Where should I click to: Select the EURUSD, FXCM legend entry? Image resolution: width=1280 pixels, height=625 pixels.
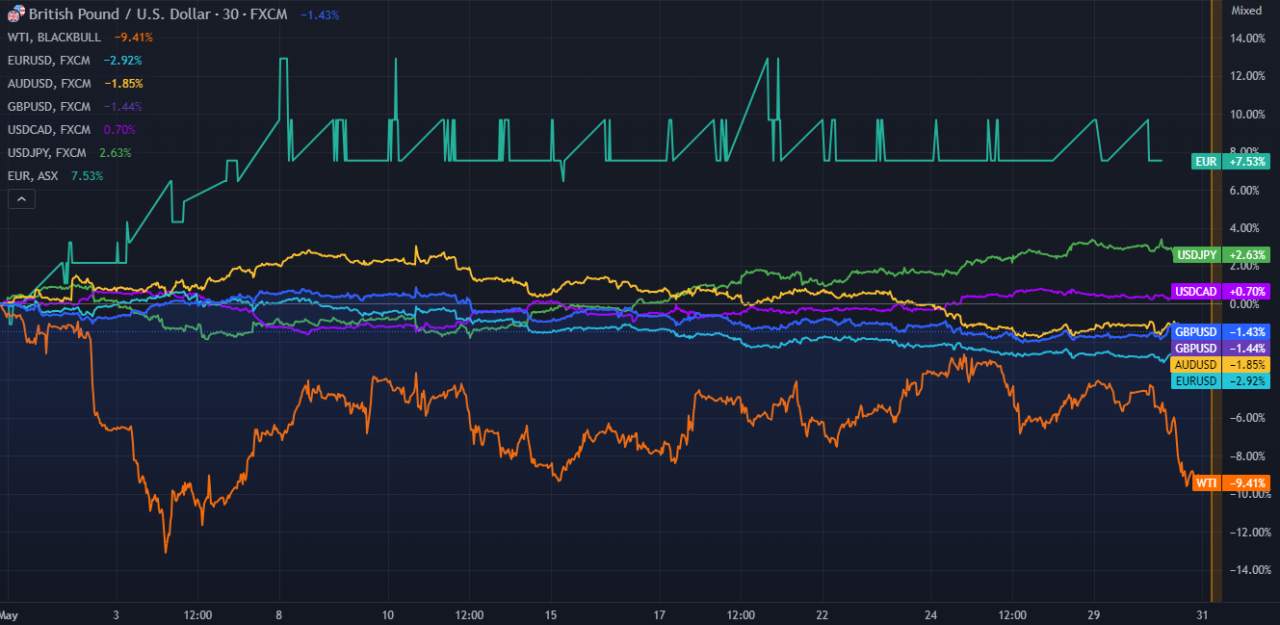[x=48, y=60]
